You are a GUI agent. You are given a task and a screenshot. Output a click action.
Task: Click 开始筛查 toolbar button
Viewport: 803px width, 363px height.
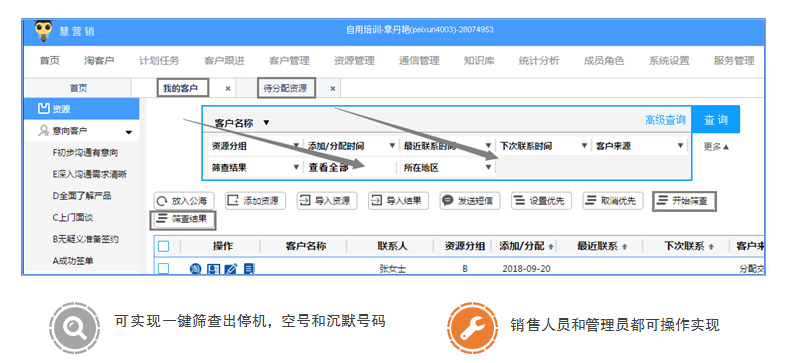pos(684,201)
